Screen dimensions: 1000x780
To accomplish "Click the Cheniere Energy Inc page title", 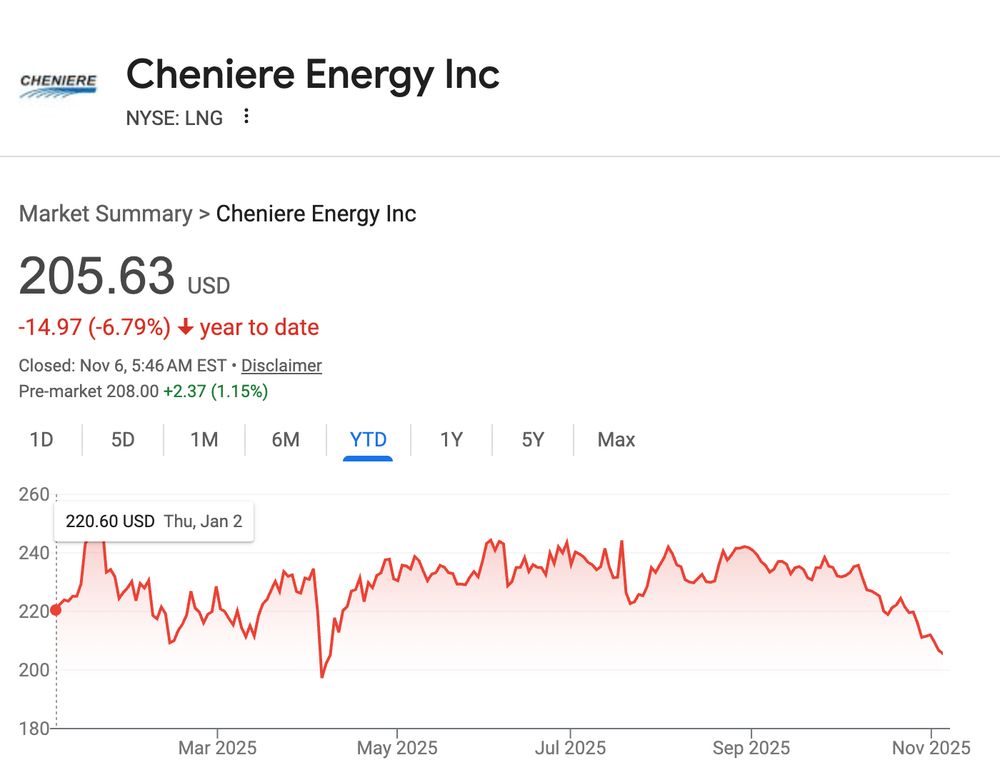I will 313,75.
